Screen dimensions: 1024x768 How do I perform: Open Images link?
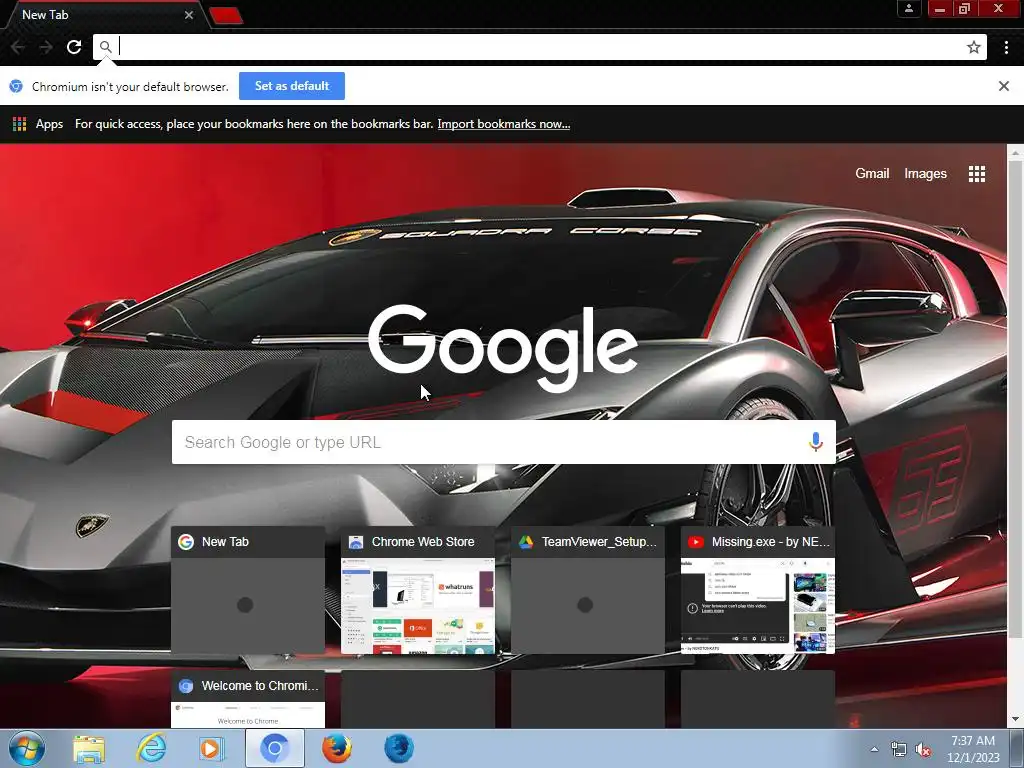[x=925, y=174]
